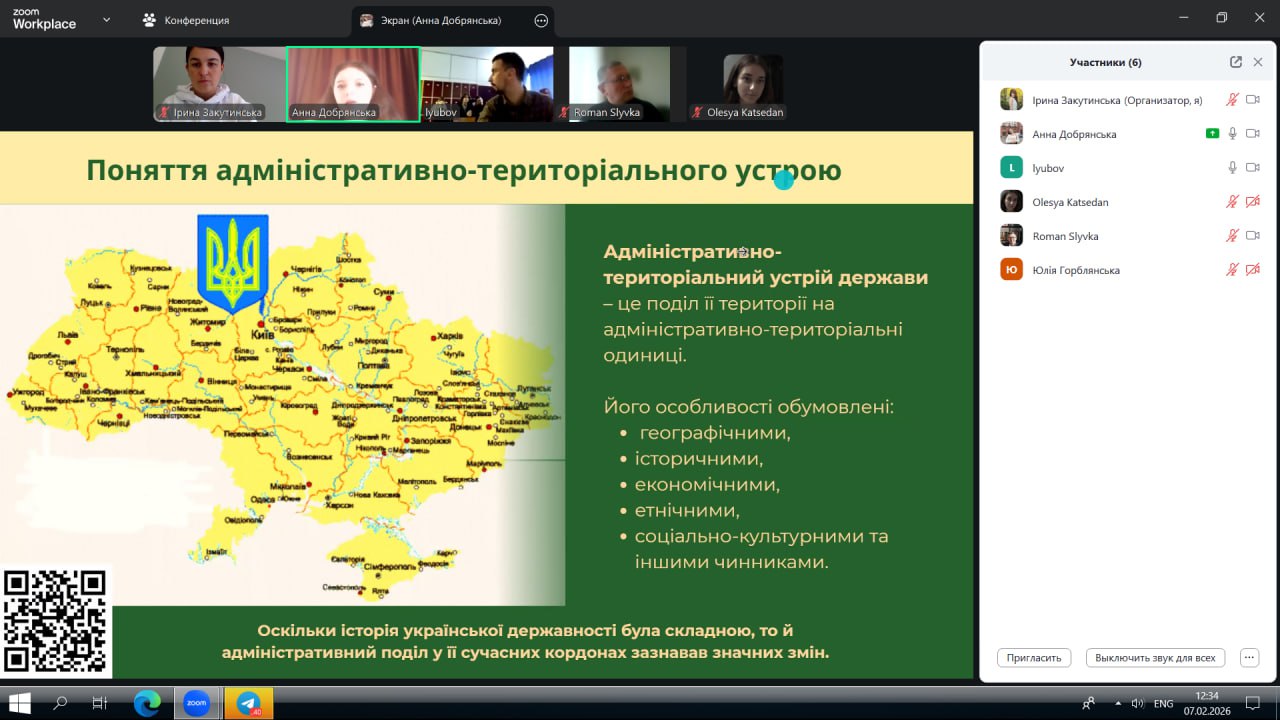Click Выключить звук для всех button

(1155, 658)
